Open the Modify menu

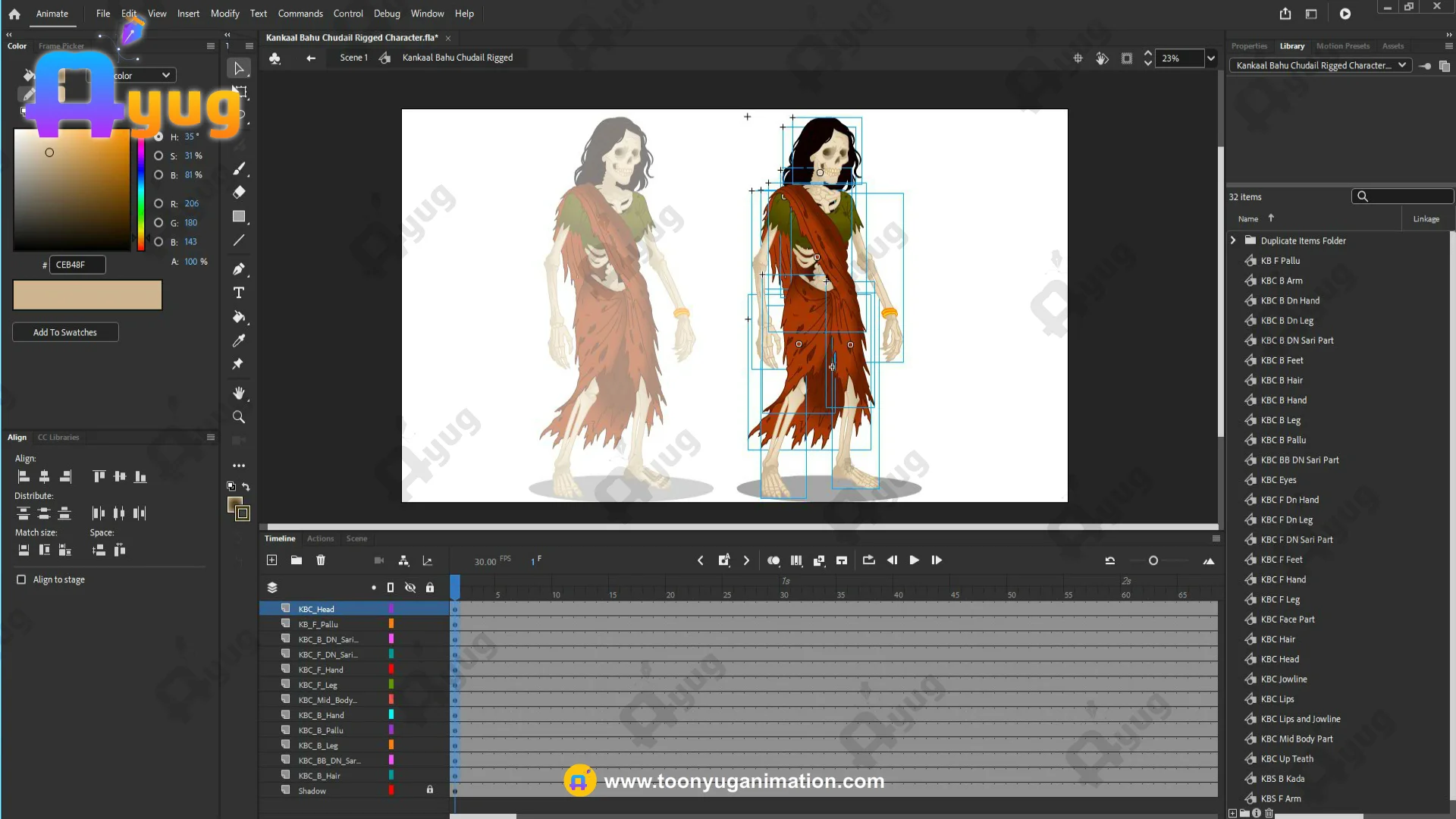224,14
